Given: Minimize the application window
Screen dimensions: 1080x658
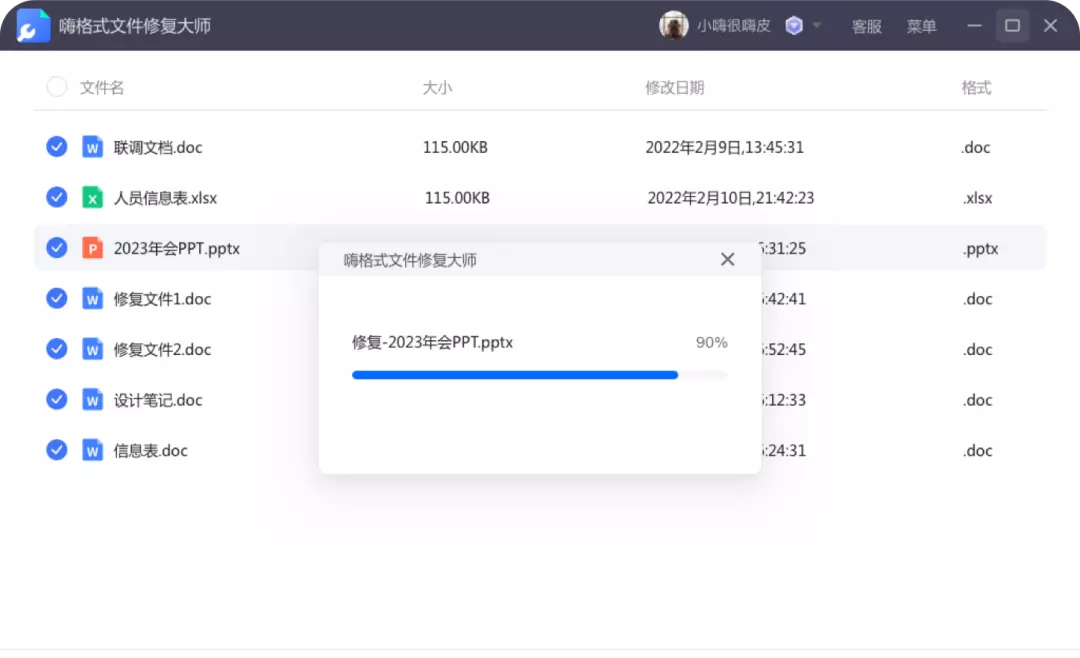Looking at the screenshot, I should [x=974, y=25].
